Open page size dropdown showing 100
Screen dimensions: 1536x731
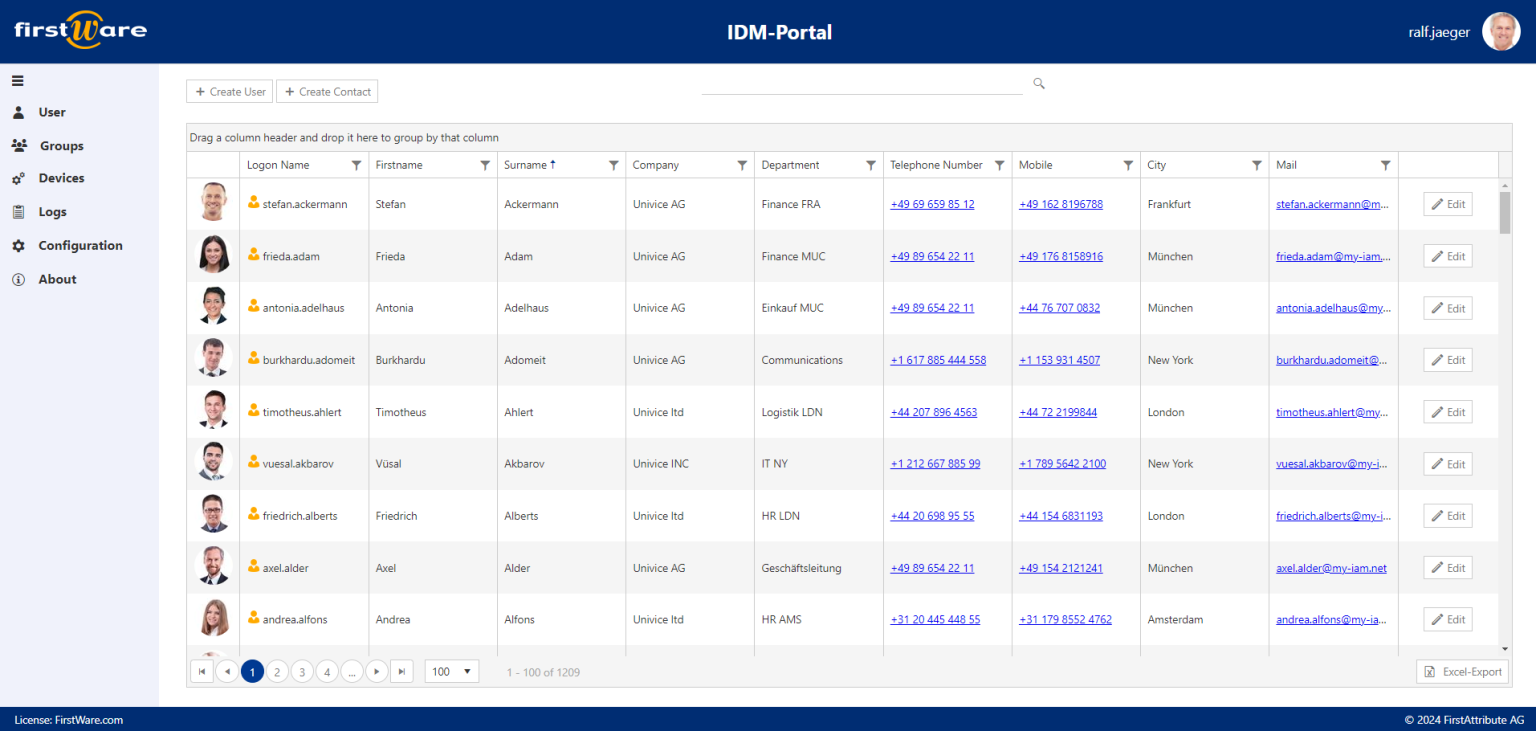[452, 672]
